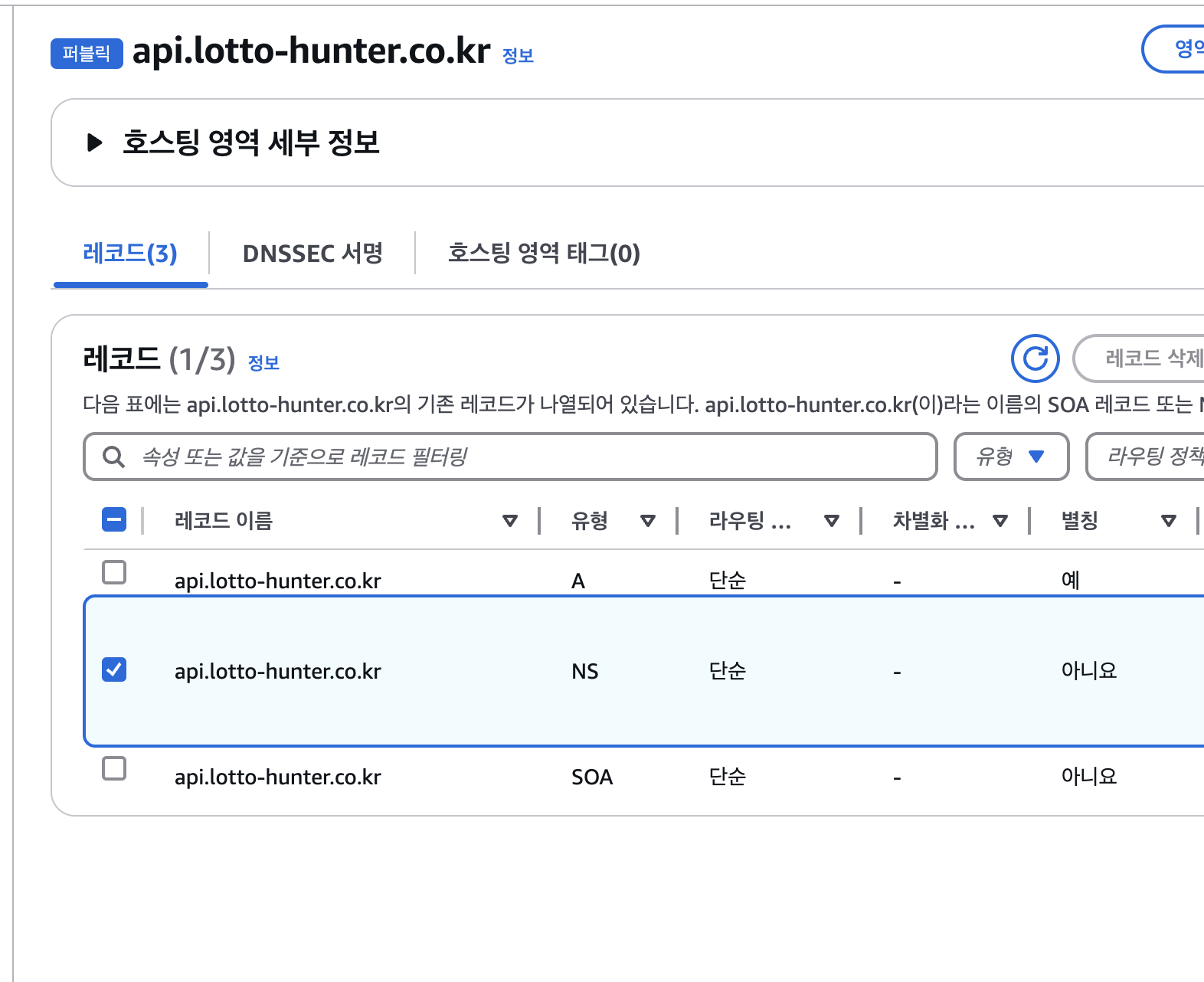Focus the record filter search field
1204x982 pixels.
[x=510, y=457]
